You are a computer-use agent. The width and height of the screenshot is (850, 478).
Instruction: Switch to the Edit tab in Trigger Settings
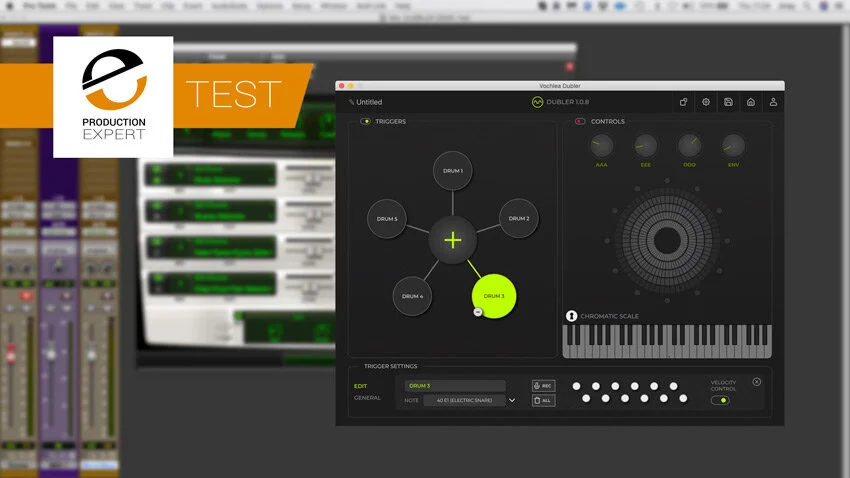pos(360,386)
